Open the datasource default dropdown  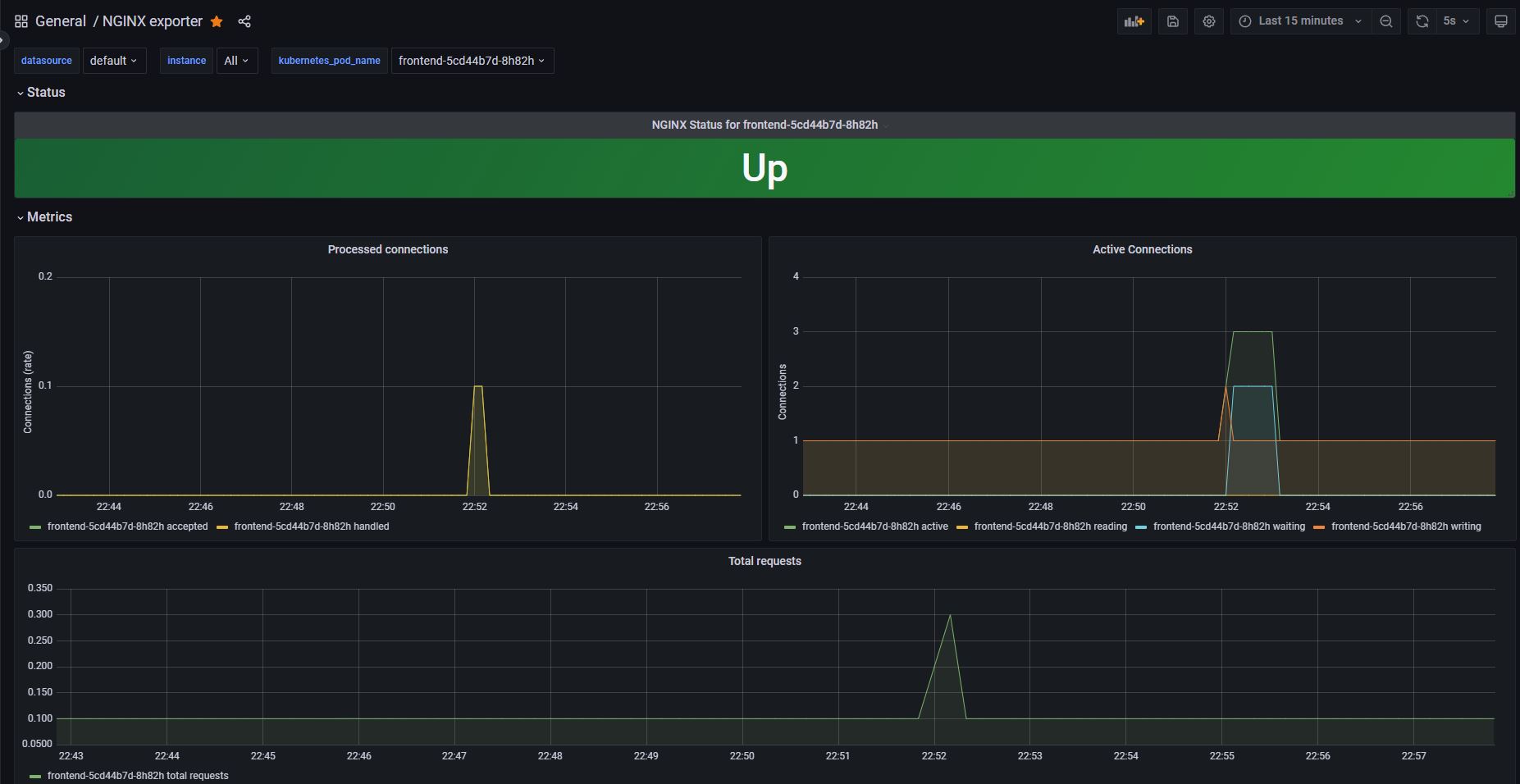[114, 61]
